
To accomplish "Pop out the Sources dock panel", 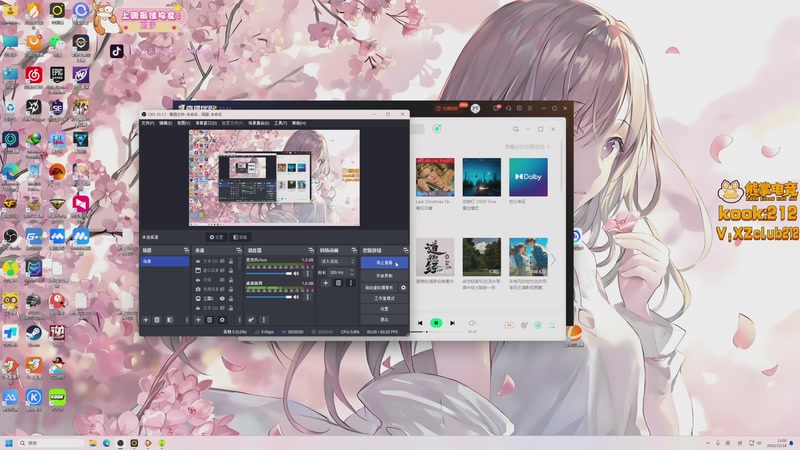I will coord(238,251).
